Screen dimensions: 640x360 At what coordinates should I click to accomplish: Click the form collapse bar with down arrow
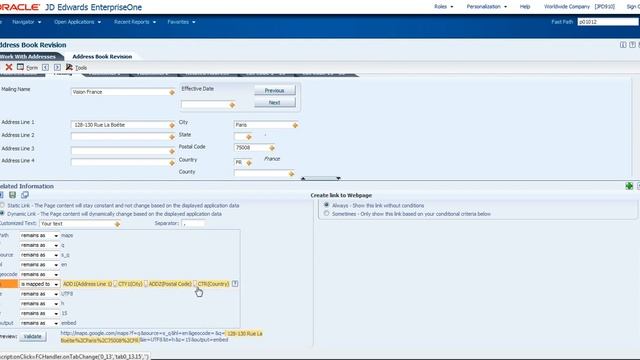(x=320, y=178)
